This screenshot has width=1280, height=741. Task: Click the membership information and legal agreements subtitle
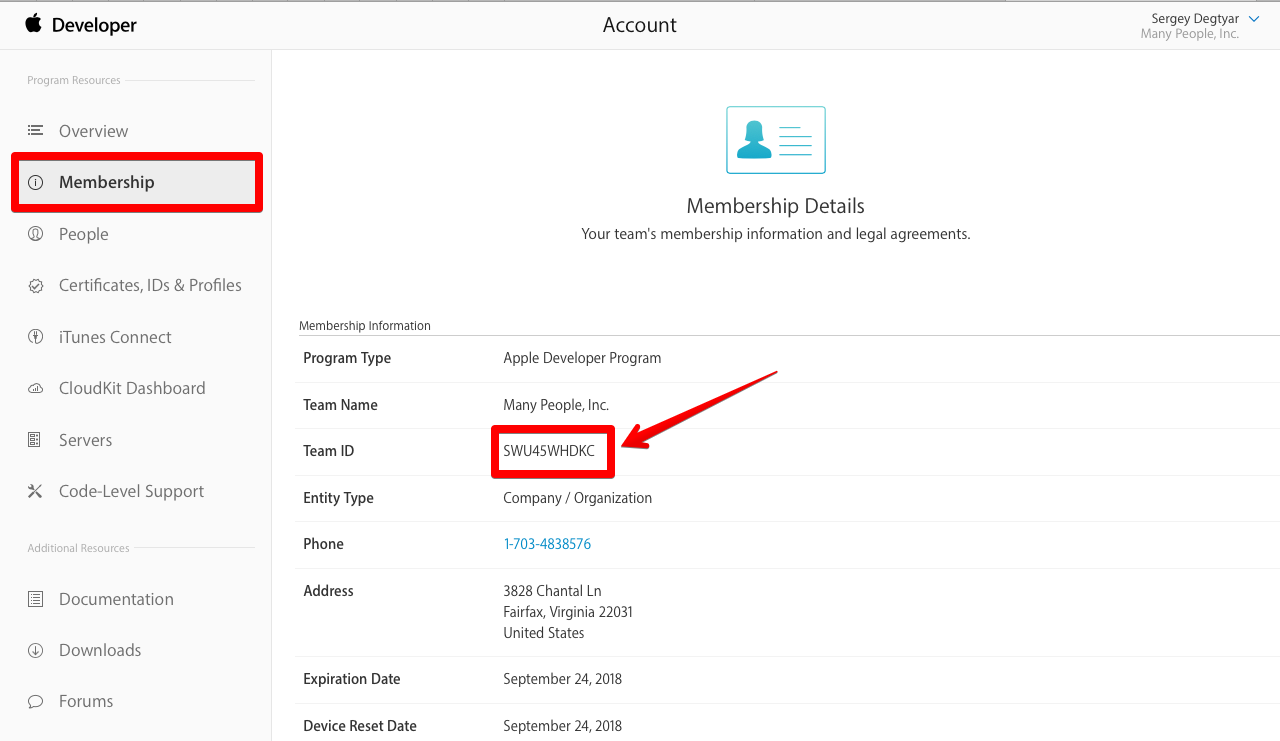(776, 234)
